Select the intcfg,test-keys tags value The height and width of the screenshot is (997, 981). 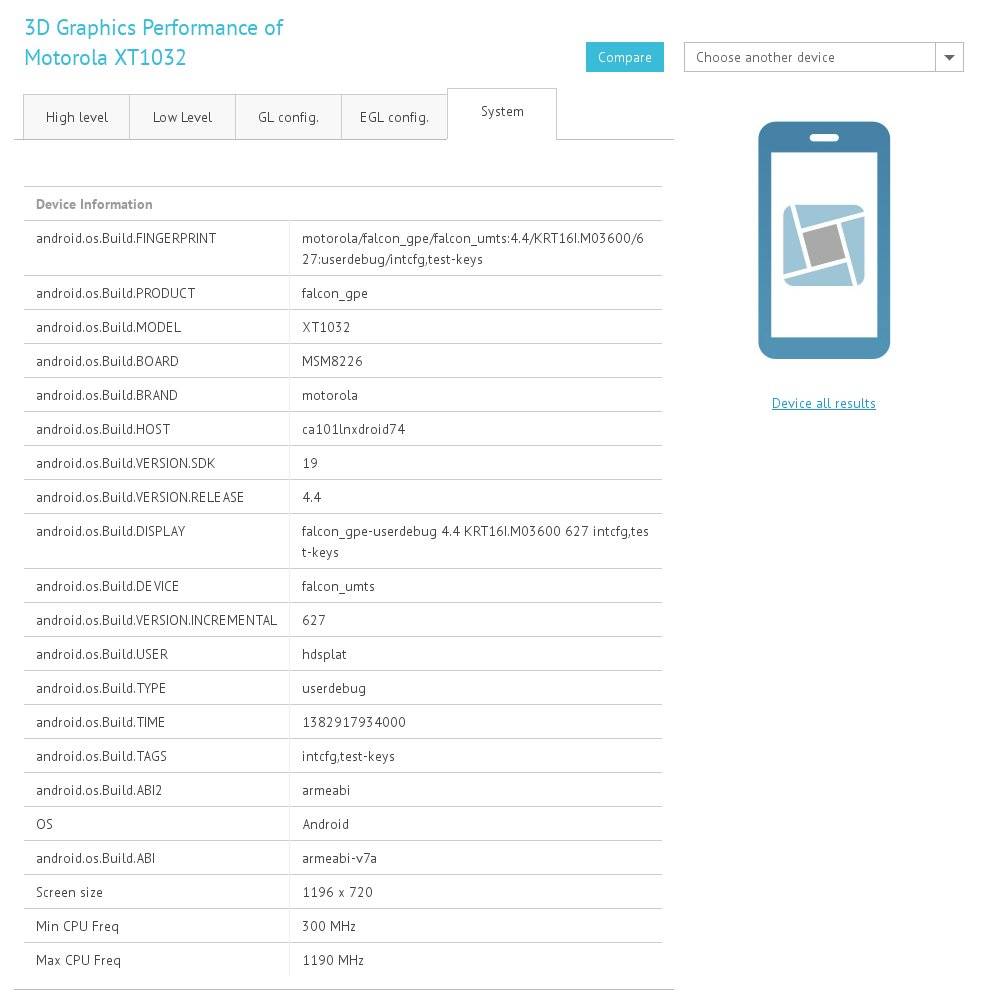348,757
